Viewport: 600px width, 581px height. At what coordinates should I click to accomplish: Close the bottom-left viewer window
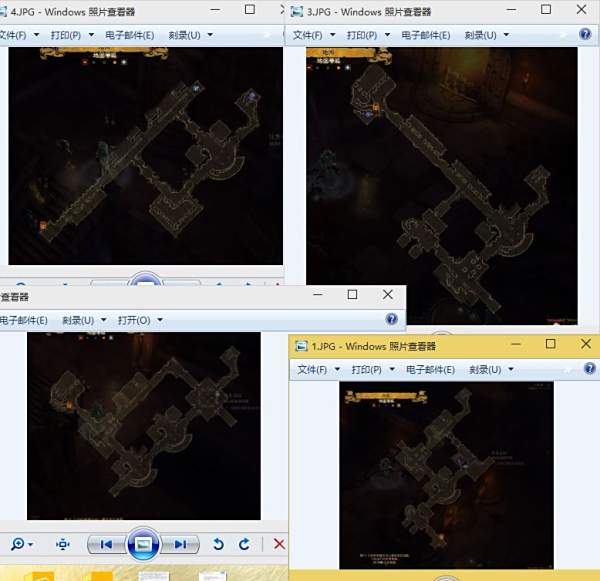pos(388,294)
